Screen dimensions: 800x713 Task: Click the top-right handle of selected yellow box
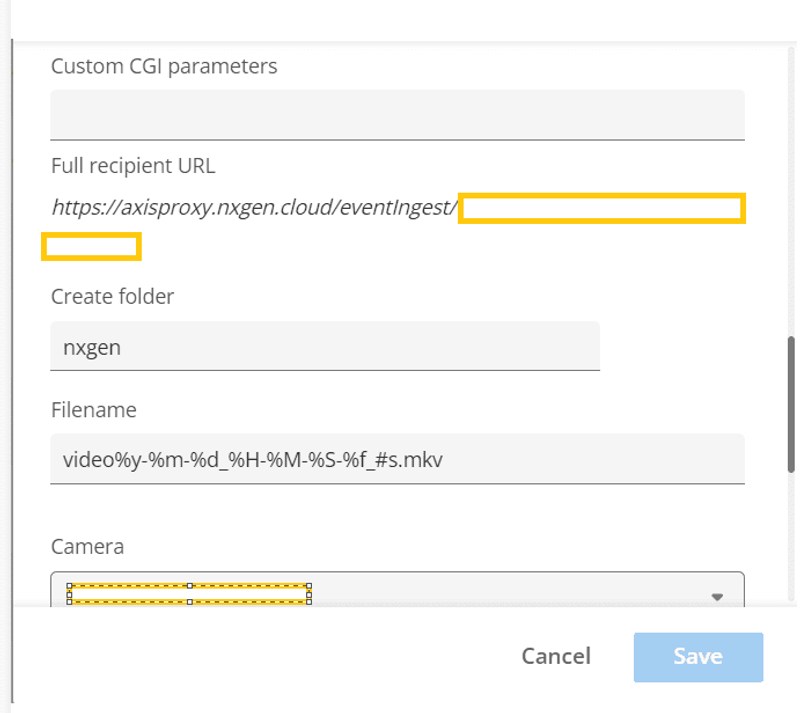[x=309, y=585]
